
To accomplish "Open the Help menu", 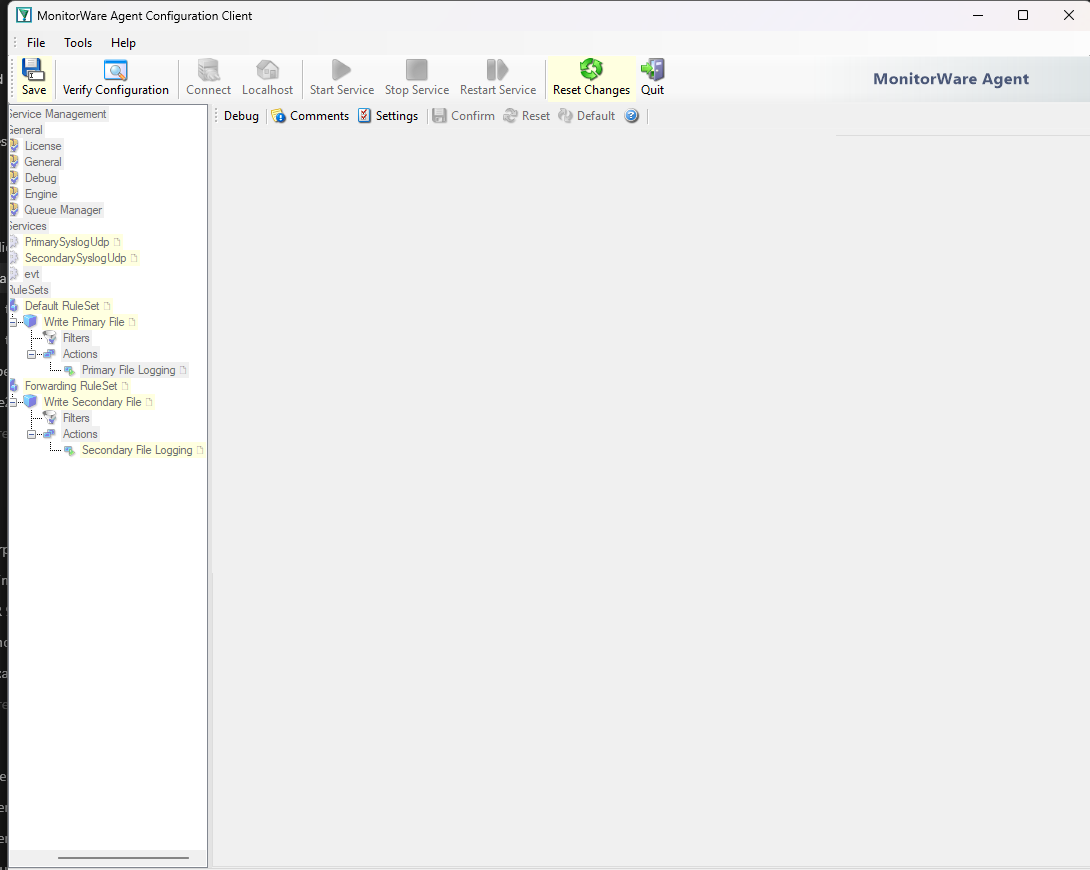I will tap(123, 43).
